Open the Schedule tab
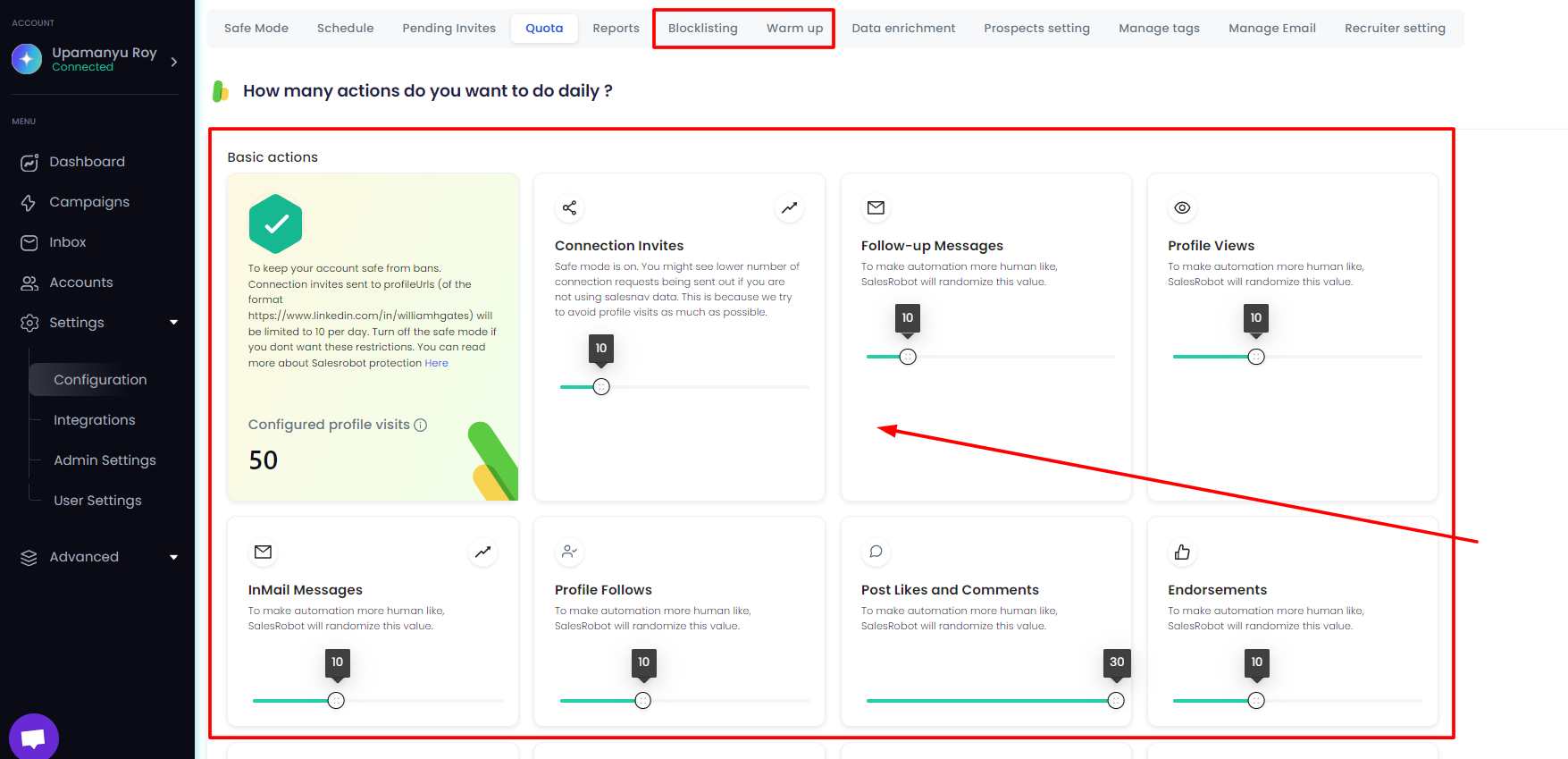Viewport: 1568px width, 759px height. pos(346,29)
